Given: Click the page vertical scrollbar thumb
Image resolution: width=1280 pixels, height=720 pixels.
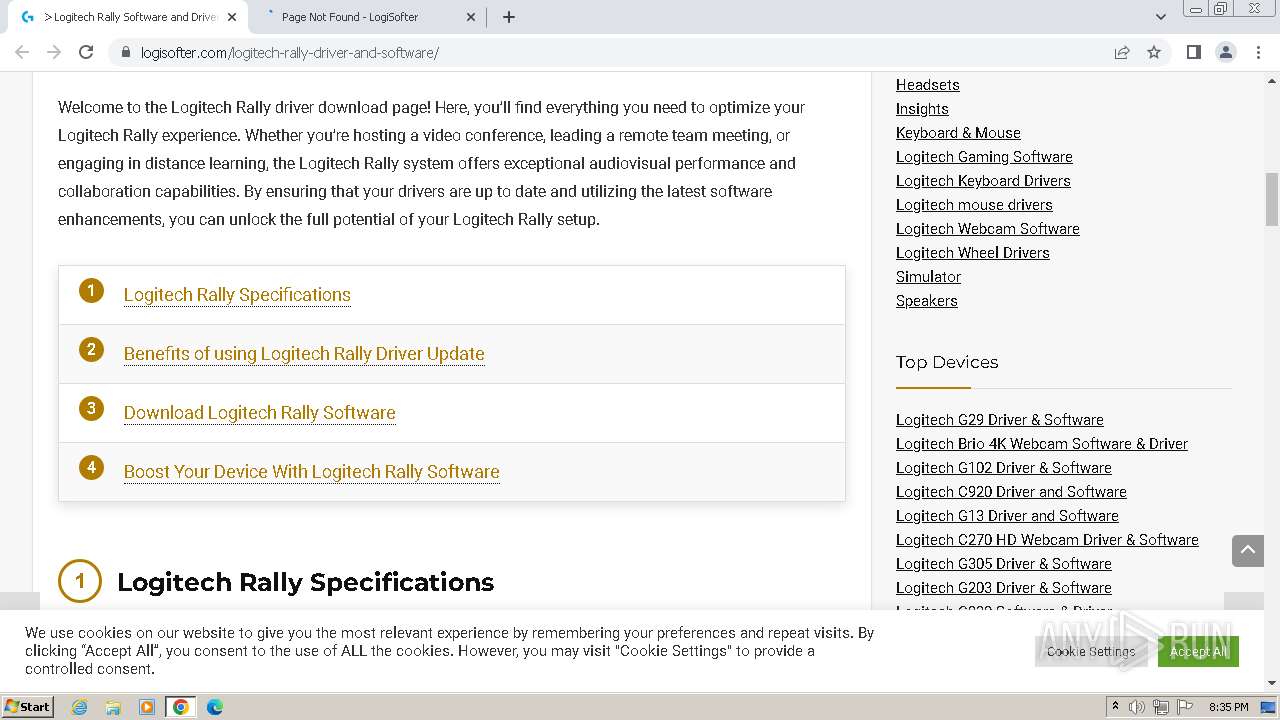Looking at the screenshot, I should pos(1272,199).
